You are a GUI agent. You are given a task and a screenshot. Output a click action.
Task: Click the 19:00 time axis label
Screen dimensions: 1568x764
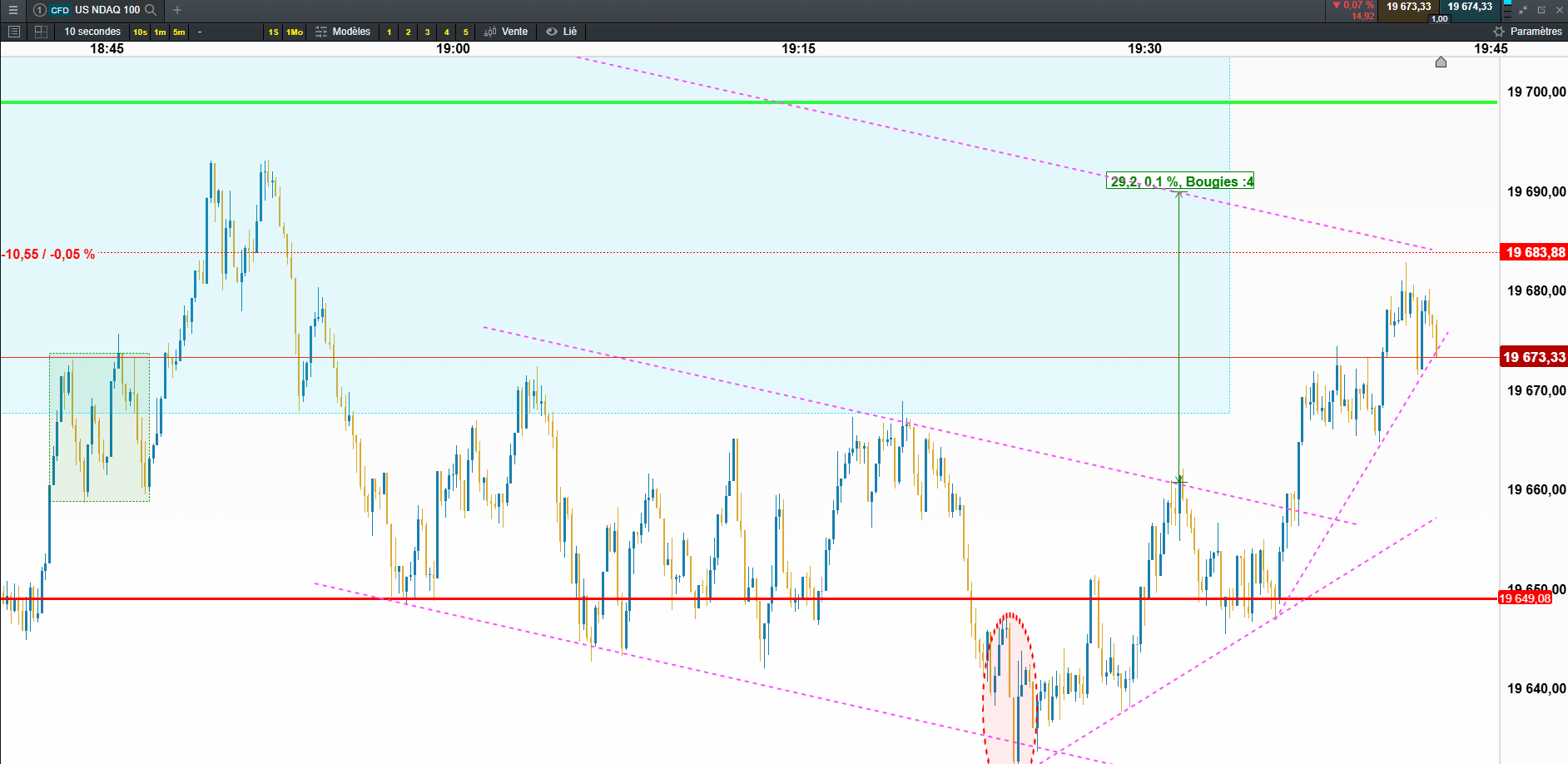(x=453, y=48)
